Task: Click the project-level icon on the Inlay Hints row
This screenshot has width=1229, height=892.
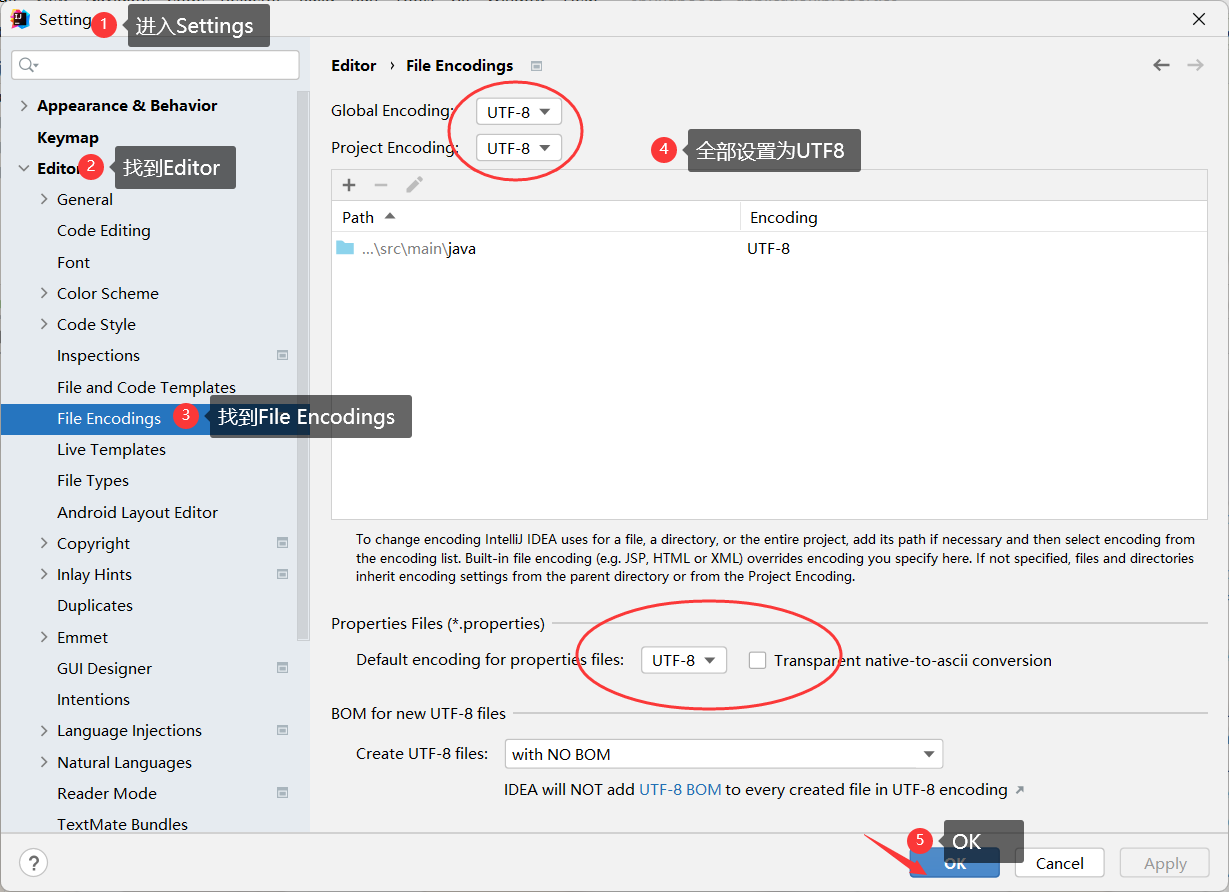Action: coord(282,574)
